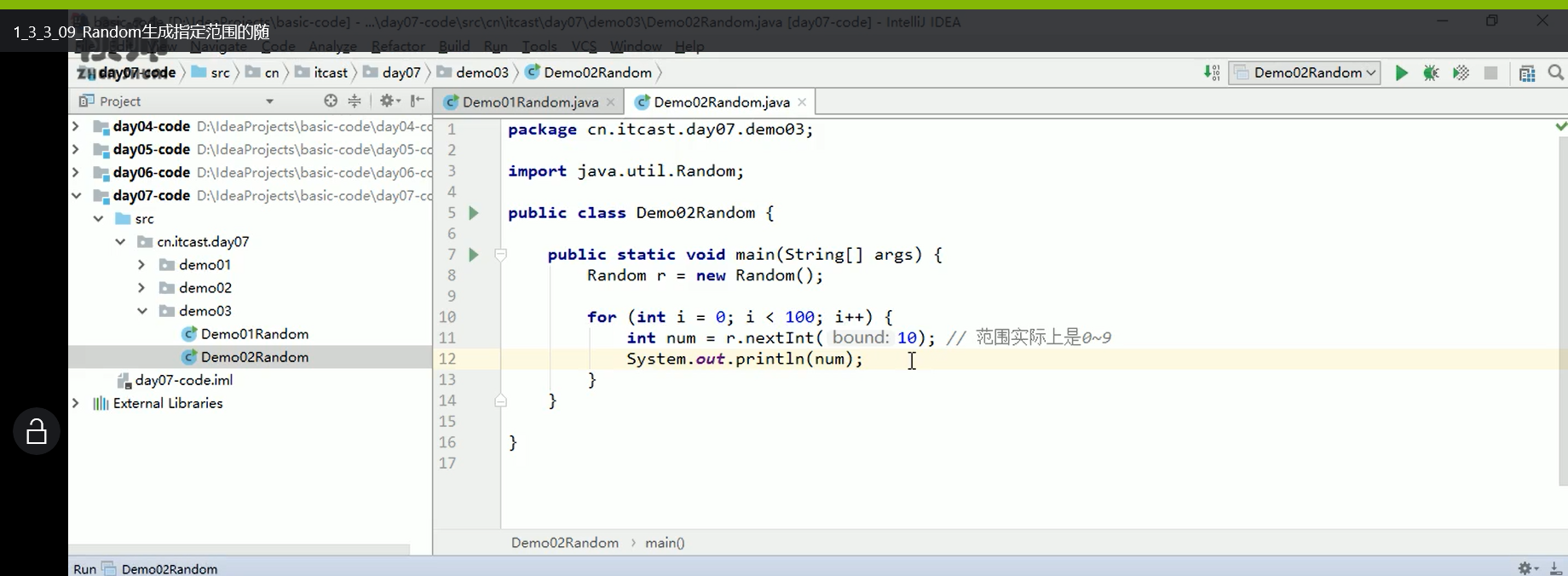
Task: Expand the demo02 package
Action: coord(142,288)
